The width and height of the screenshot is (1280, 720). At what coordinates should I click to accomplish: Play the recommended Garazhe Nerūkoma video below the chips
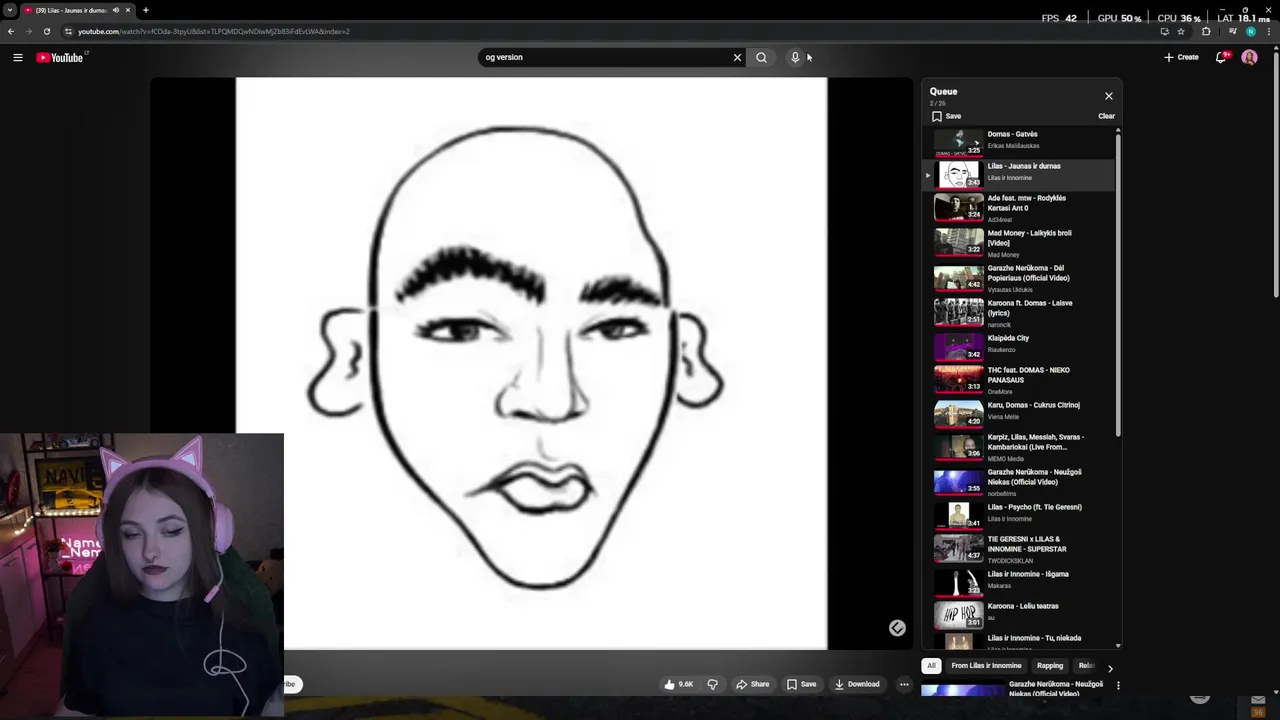[x=1012, y=689]
